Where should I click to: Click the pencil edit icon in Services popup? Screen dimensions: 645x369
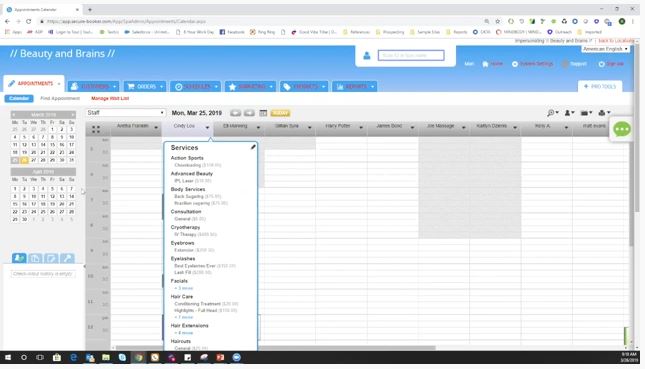point(253,147)
